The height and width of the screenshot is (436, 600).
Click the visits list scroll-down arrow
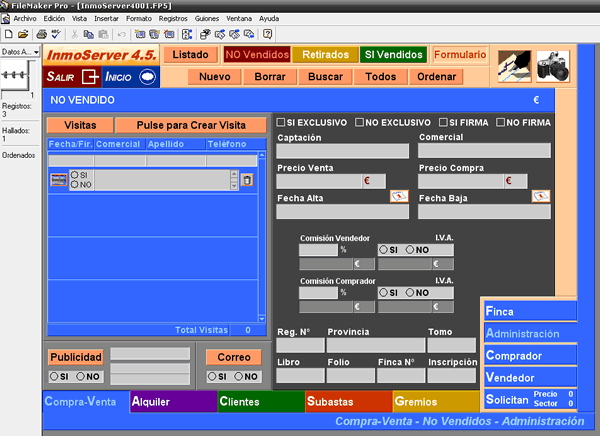262,319
